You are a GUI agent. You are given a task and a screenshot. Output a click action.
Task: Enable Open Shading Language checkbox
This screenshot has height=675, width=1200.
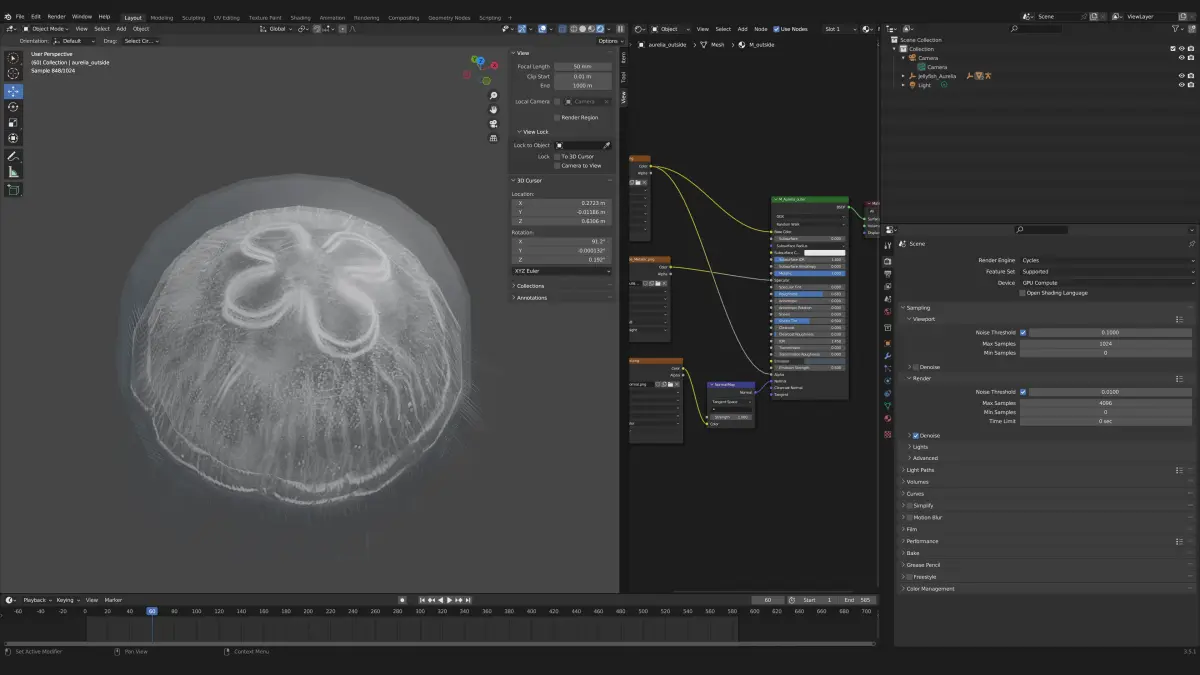click(x=1022, y=293)
